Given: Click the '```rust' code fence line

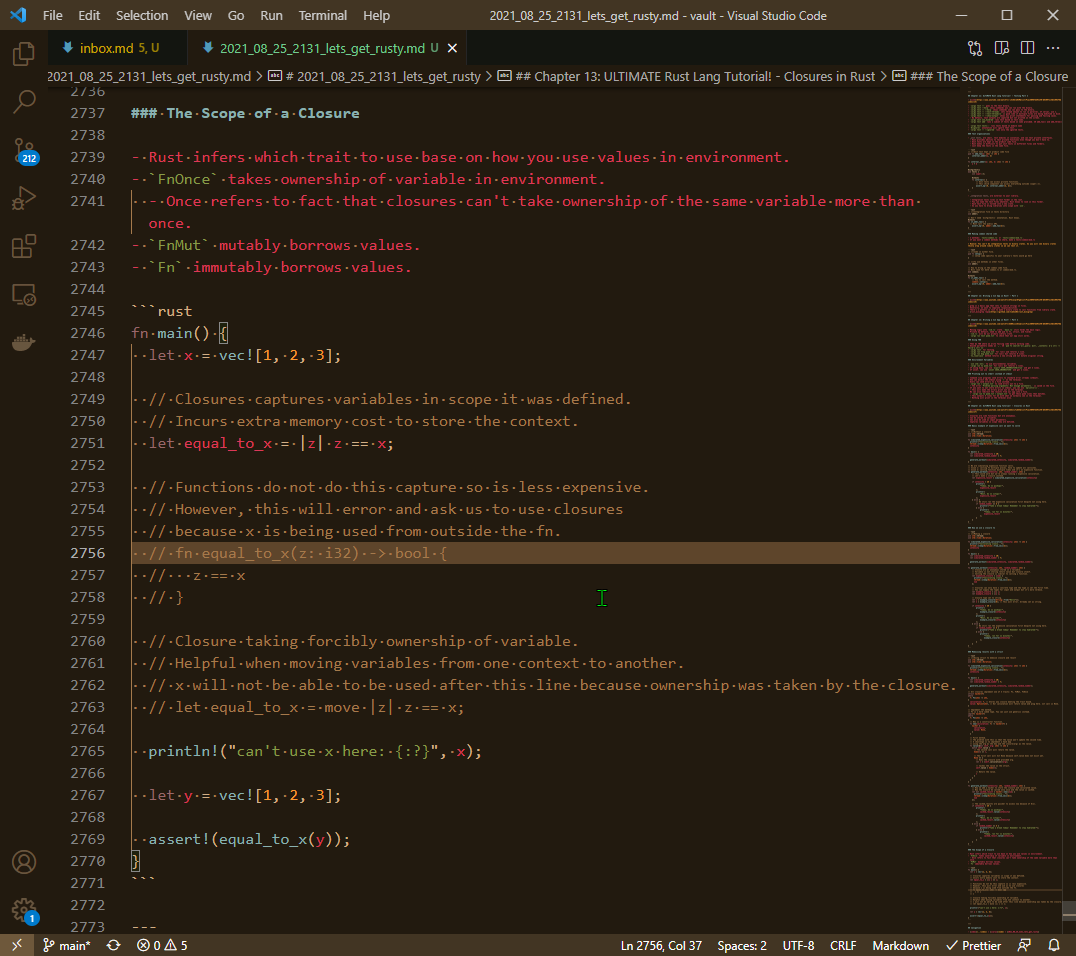Looking at the screenshot, I should pyautogui.click(x=161, y=311).
